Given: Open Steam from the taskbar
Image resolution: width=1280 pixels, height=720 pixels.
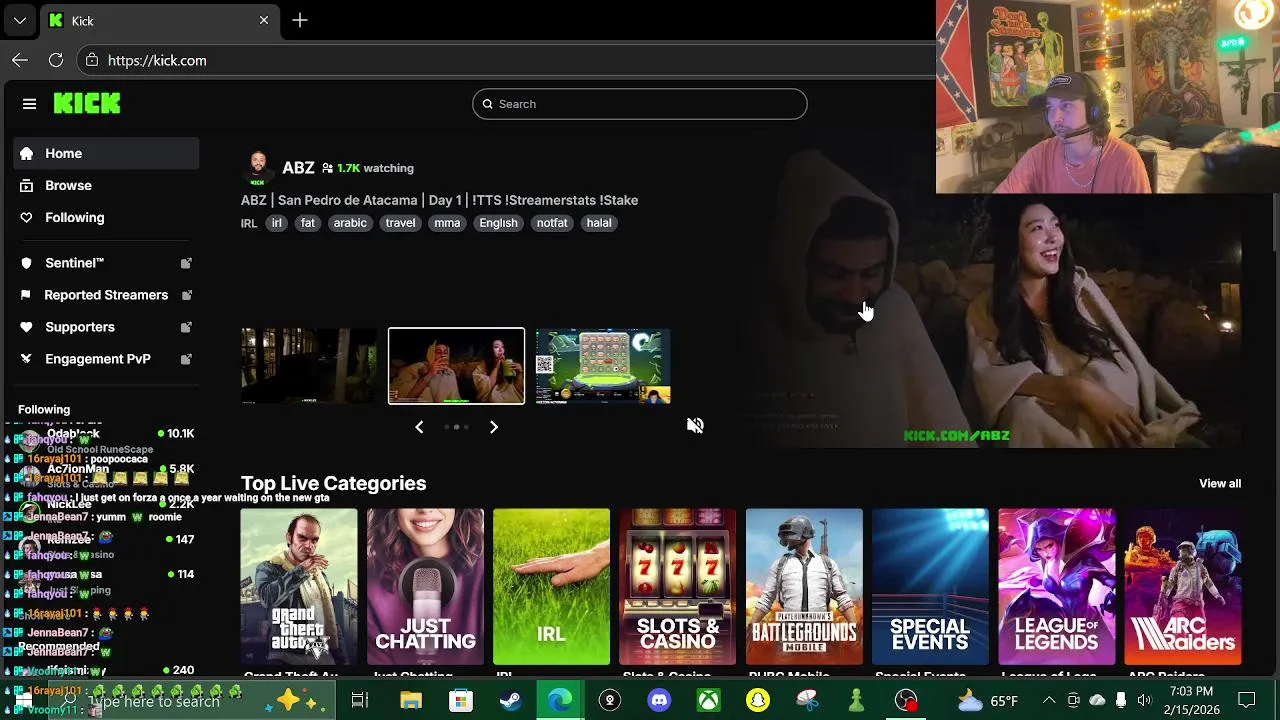Looking at the screenshot, I should 510,700.
